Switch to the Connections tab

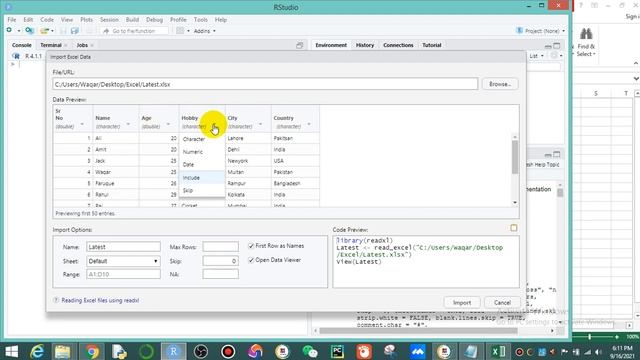point(398,45)
